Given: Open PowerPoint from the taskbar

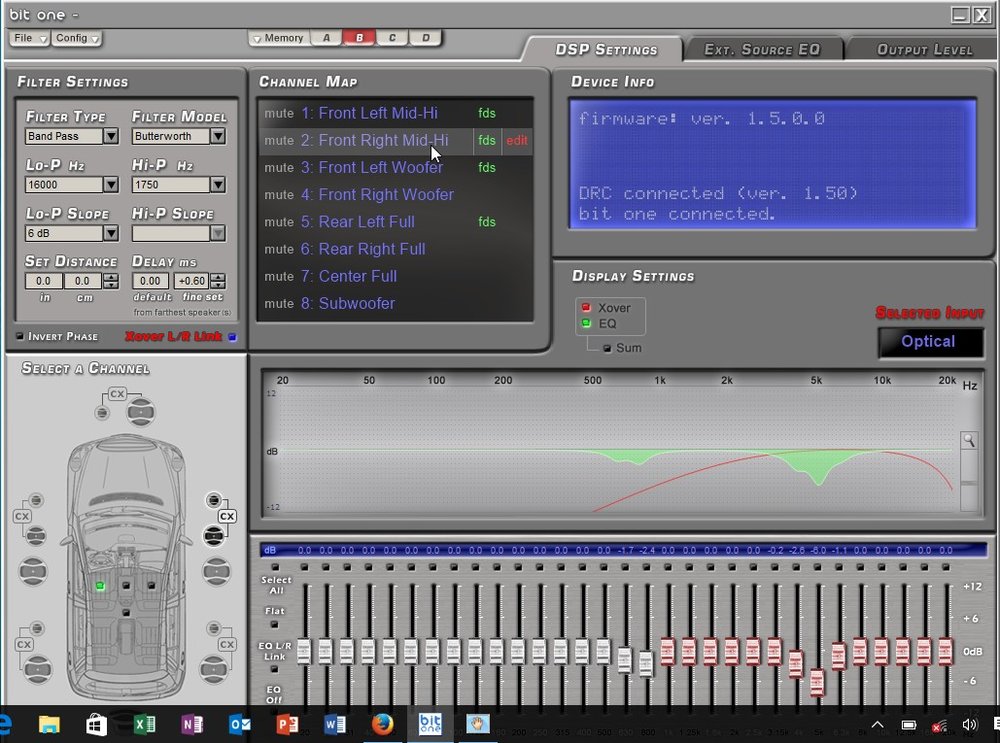Looking at the screenshot, I should 287,725.
